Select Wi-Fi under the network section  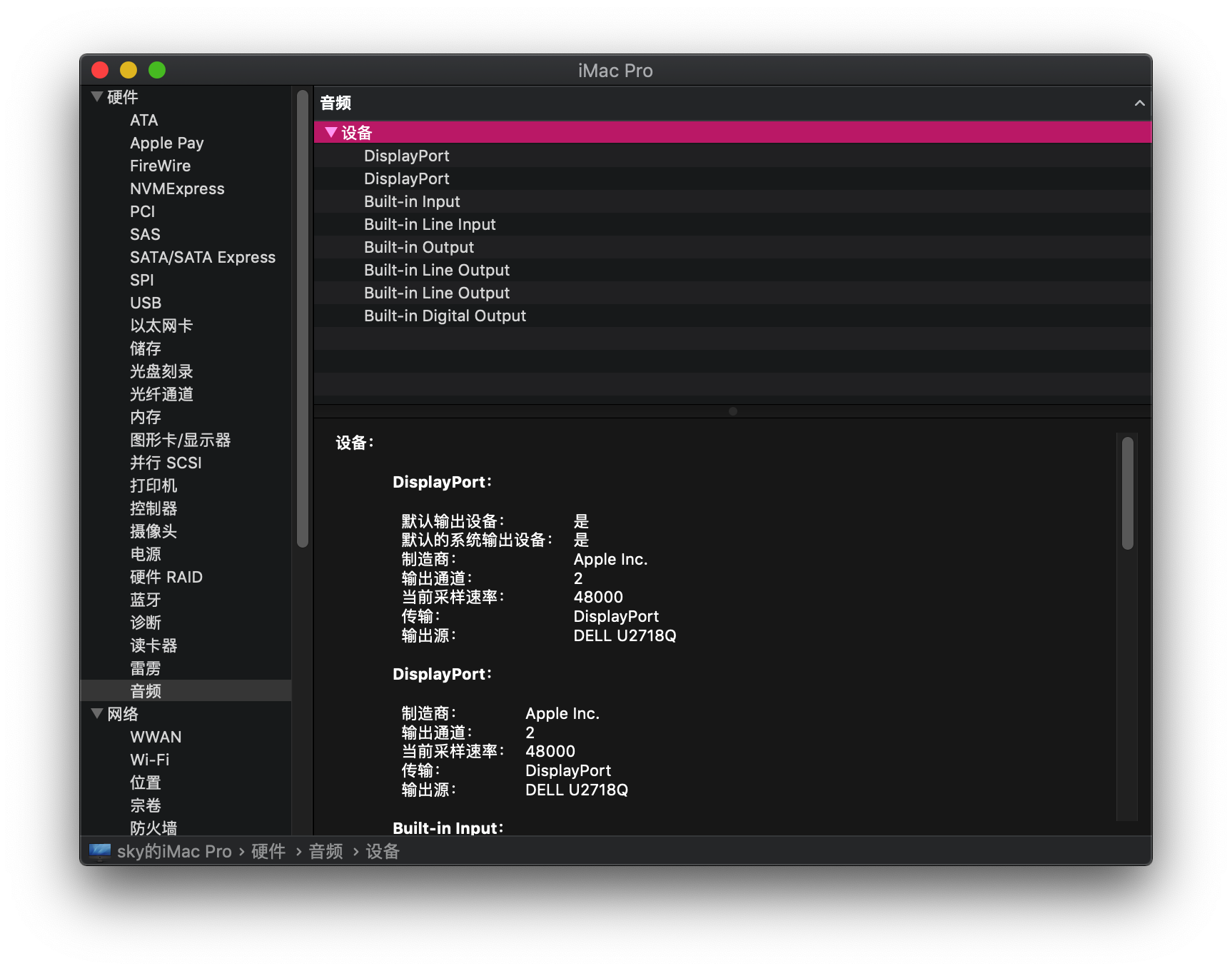[x=150, y=760]
